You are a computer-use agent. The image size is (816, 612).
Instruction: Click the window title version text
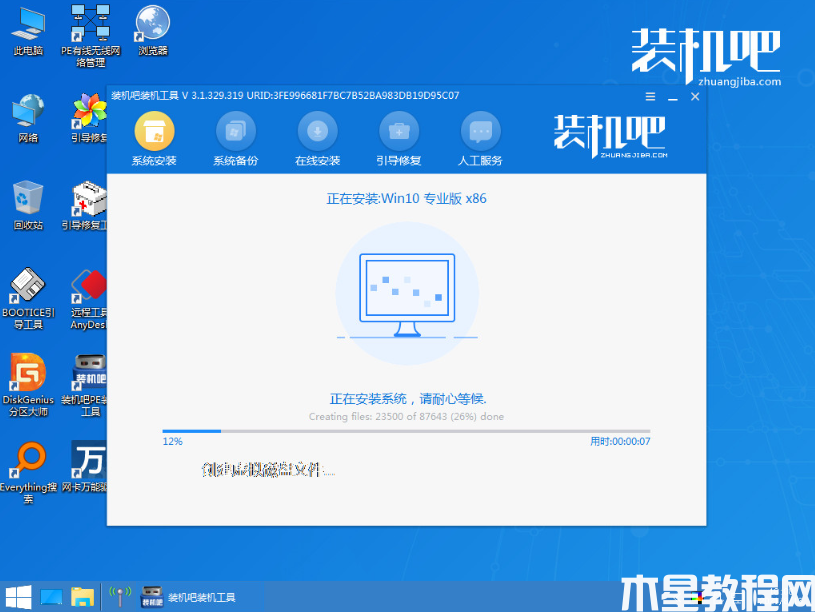point(285,96)
